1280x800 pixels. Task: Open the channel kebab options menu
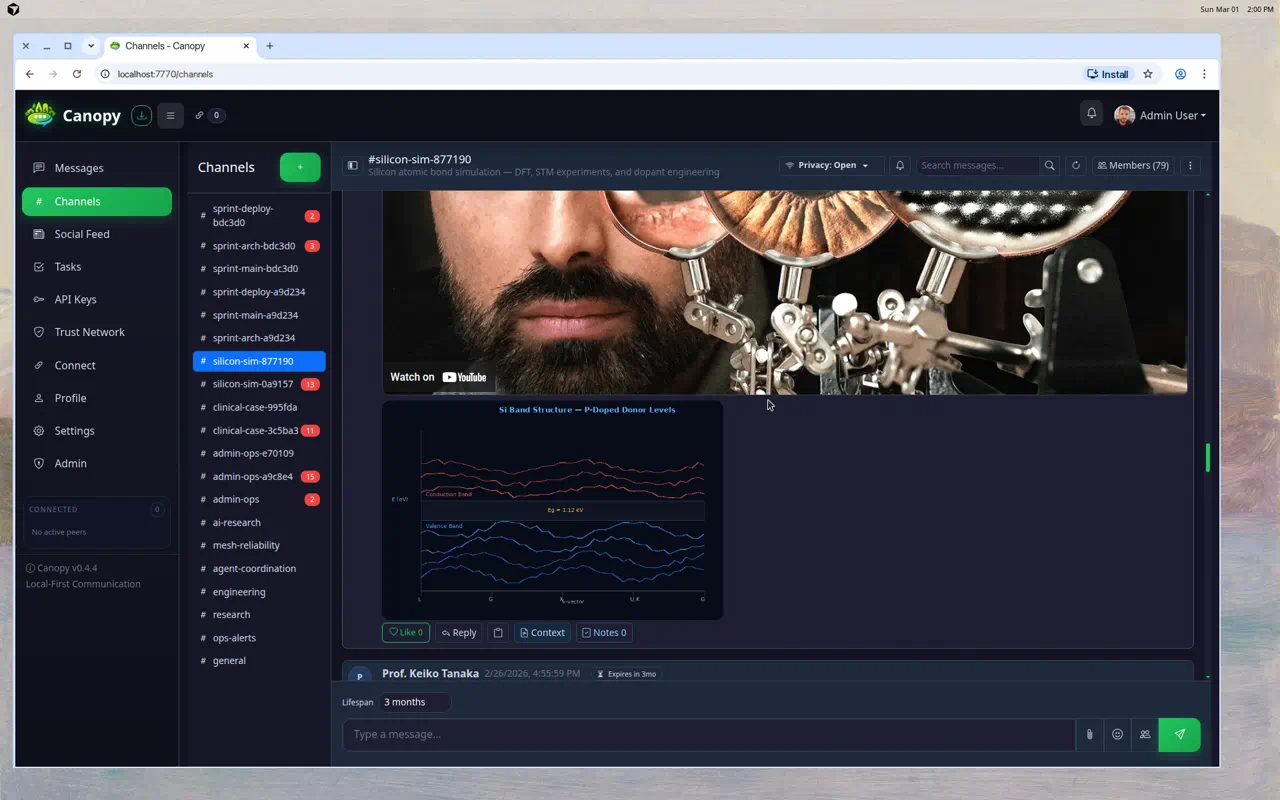pos(1190,165)
